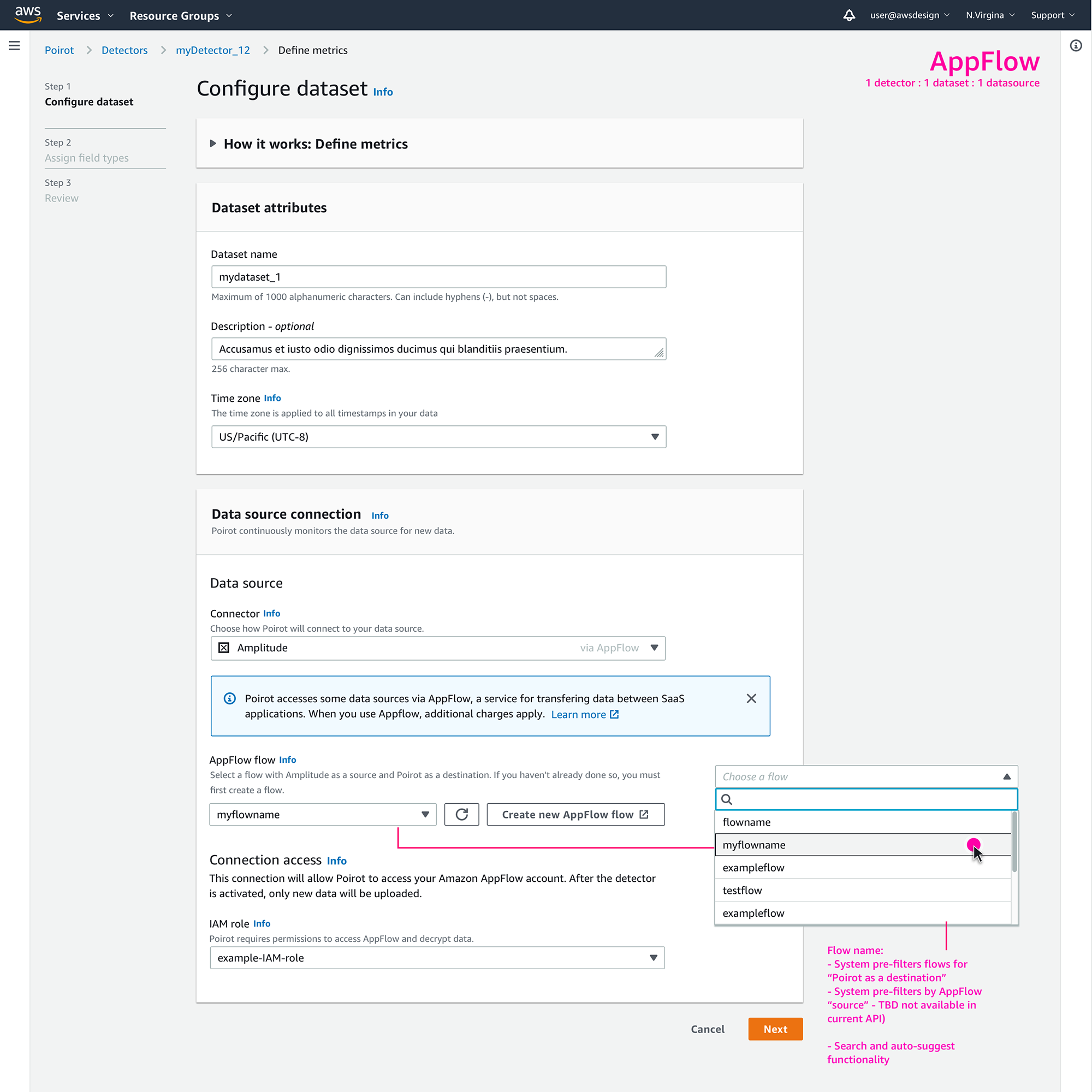This screenshot has width=1092, height=1092.
Task: Select testflow from the flow list
Action: pos(863,890)
